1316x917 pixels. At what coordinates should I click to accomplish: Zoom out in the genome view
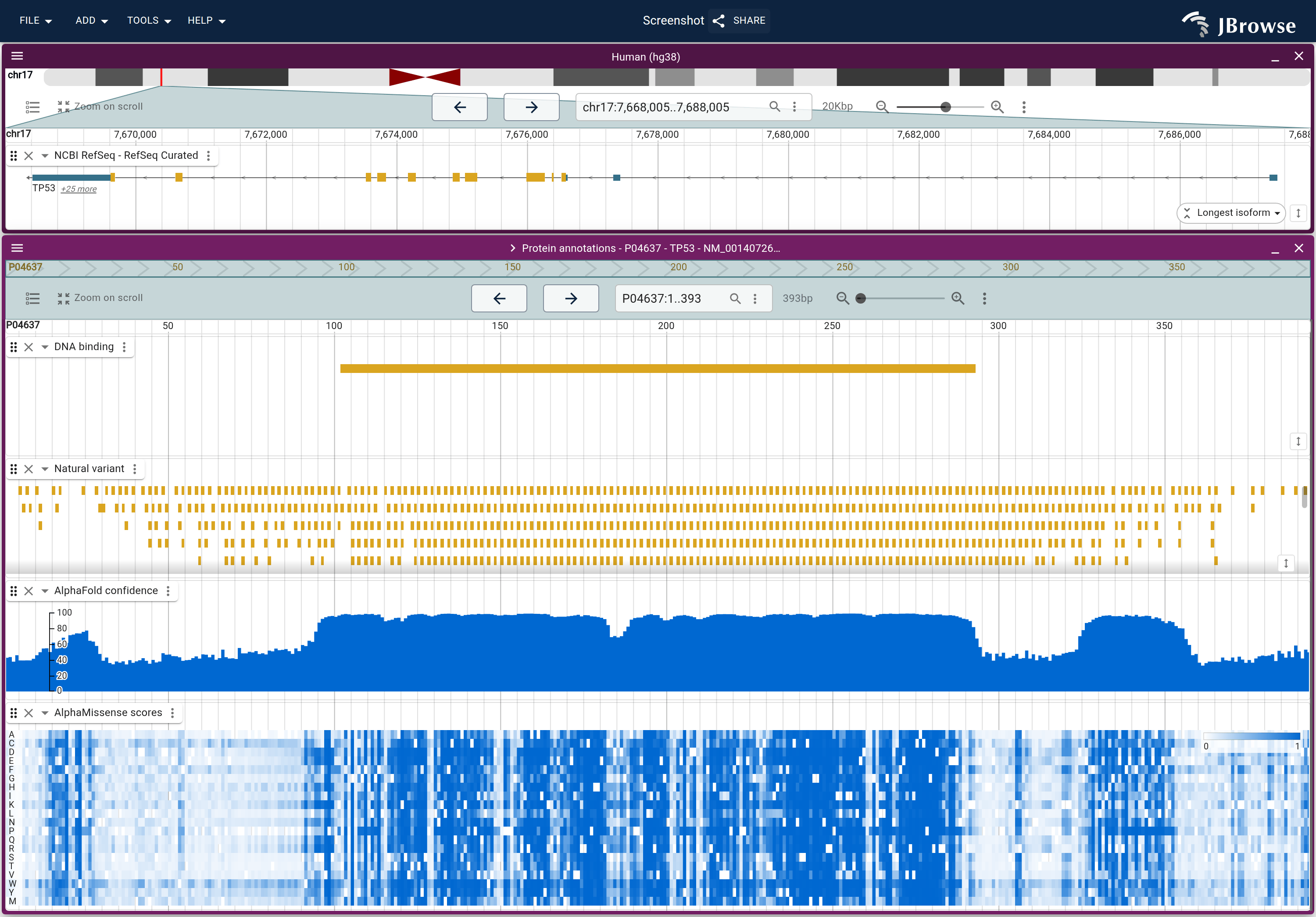882,107
